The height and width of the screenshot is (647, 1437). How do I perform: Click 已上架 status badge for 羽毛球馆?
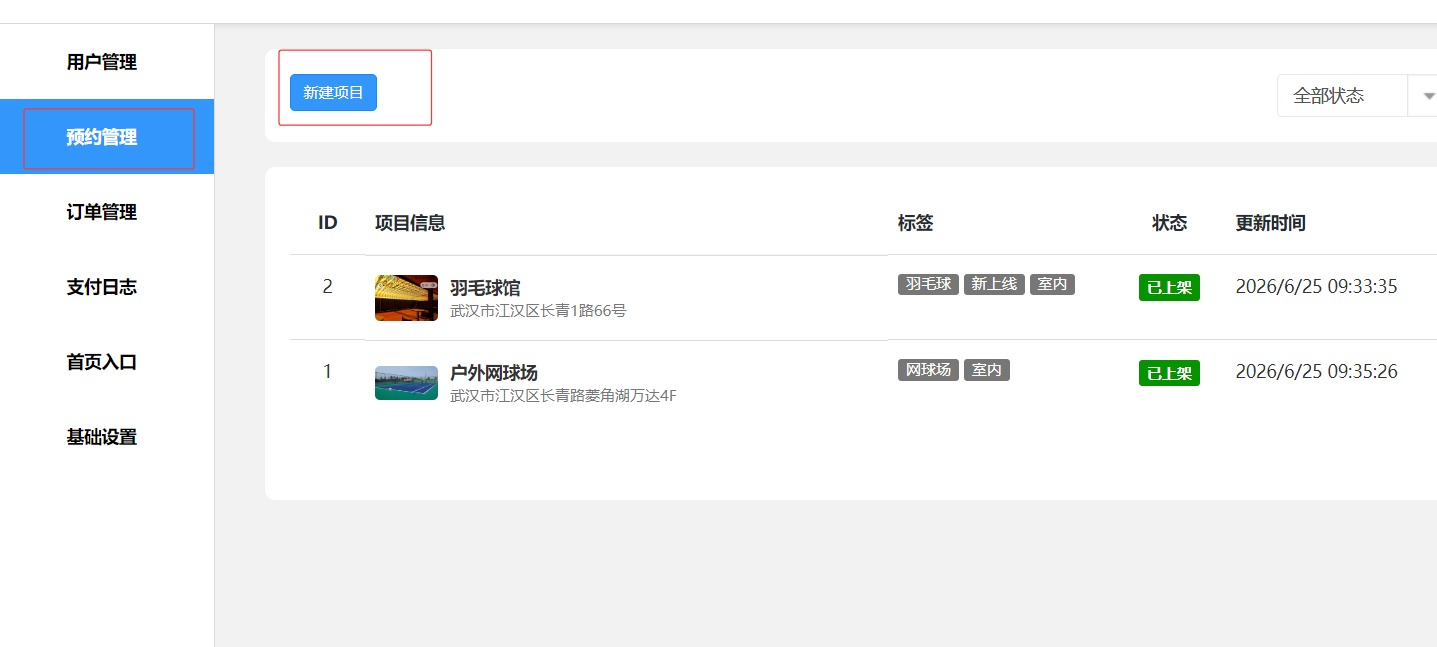[x=1169, y=288]
